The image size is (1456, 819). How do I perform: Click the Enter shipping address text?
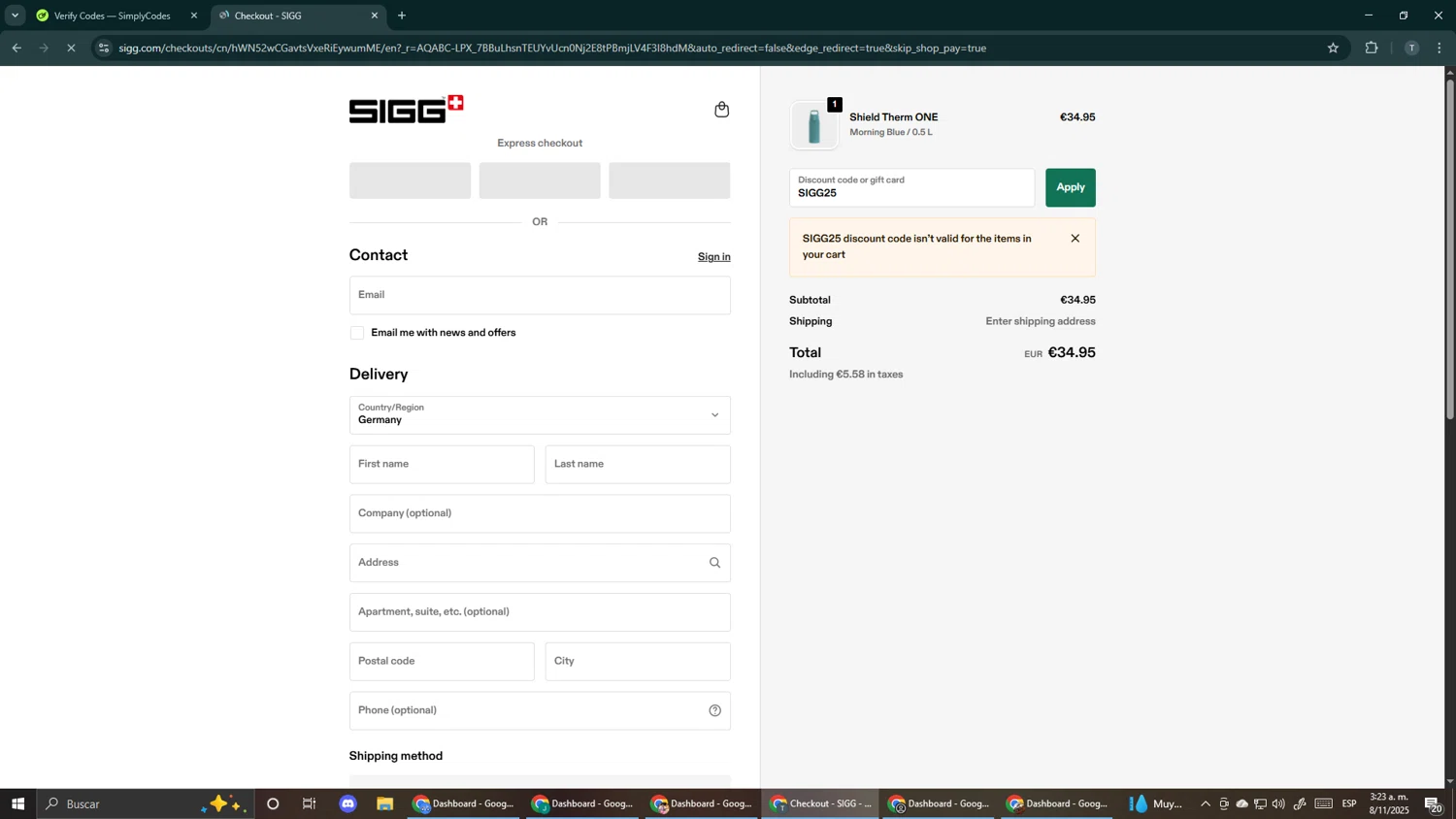pyautogui.click(x=1041, y=322)
